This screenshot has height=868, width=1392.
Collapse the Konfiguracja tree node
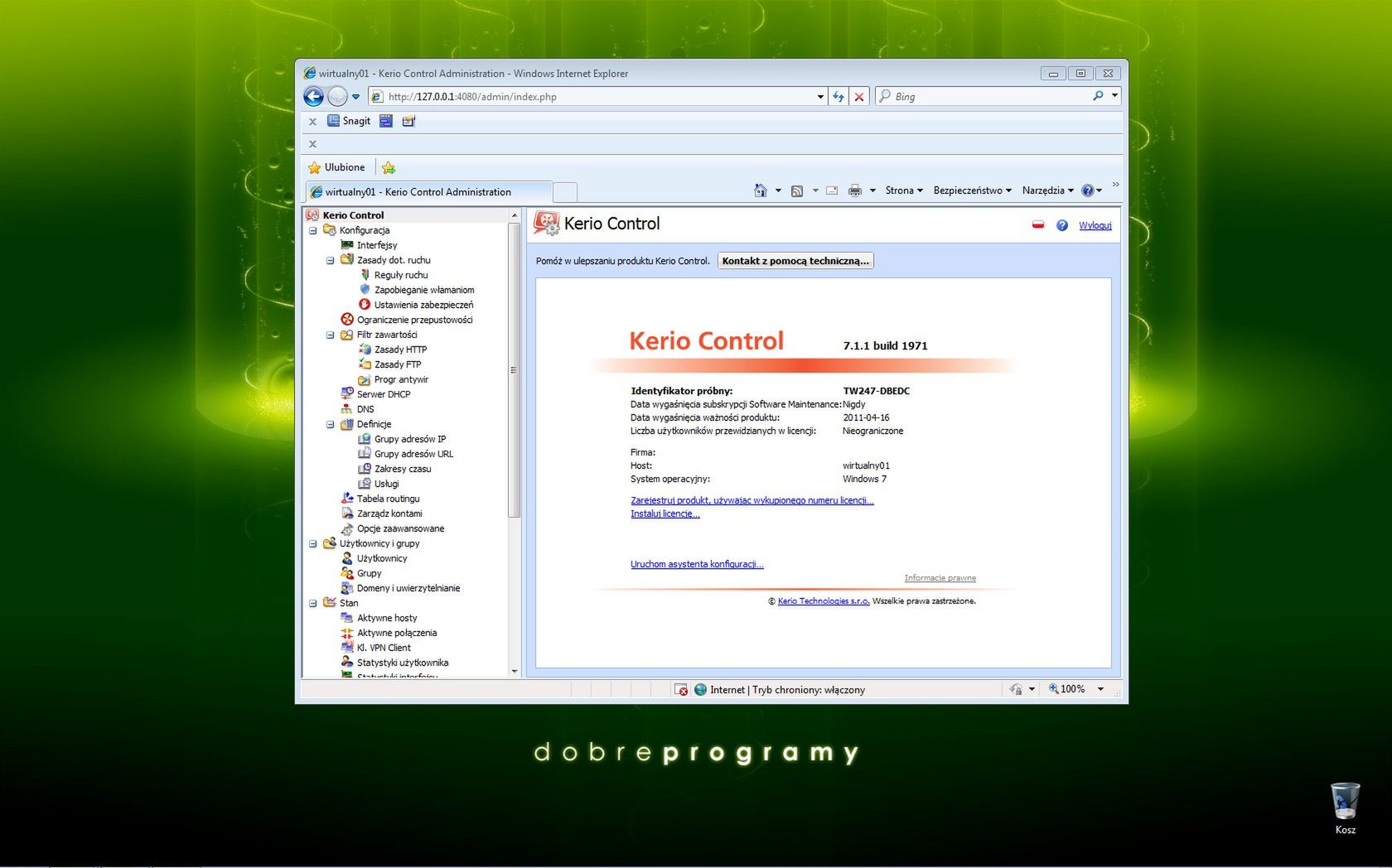point(313,230)
